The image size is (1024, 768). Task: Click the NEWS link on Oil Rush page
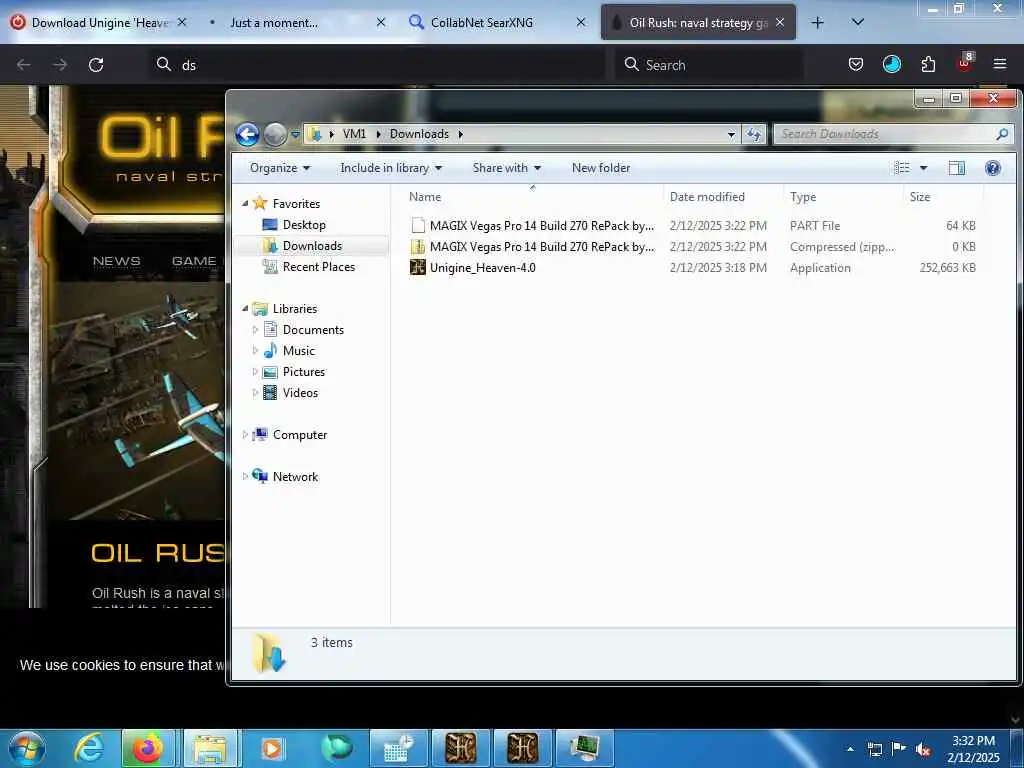pyautogui.click(x=116, y=261)
